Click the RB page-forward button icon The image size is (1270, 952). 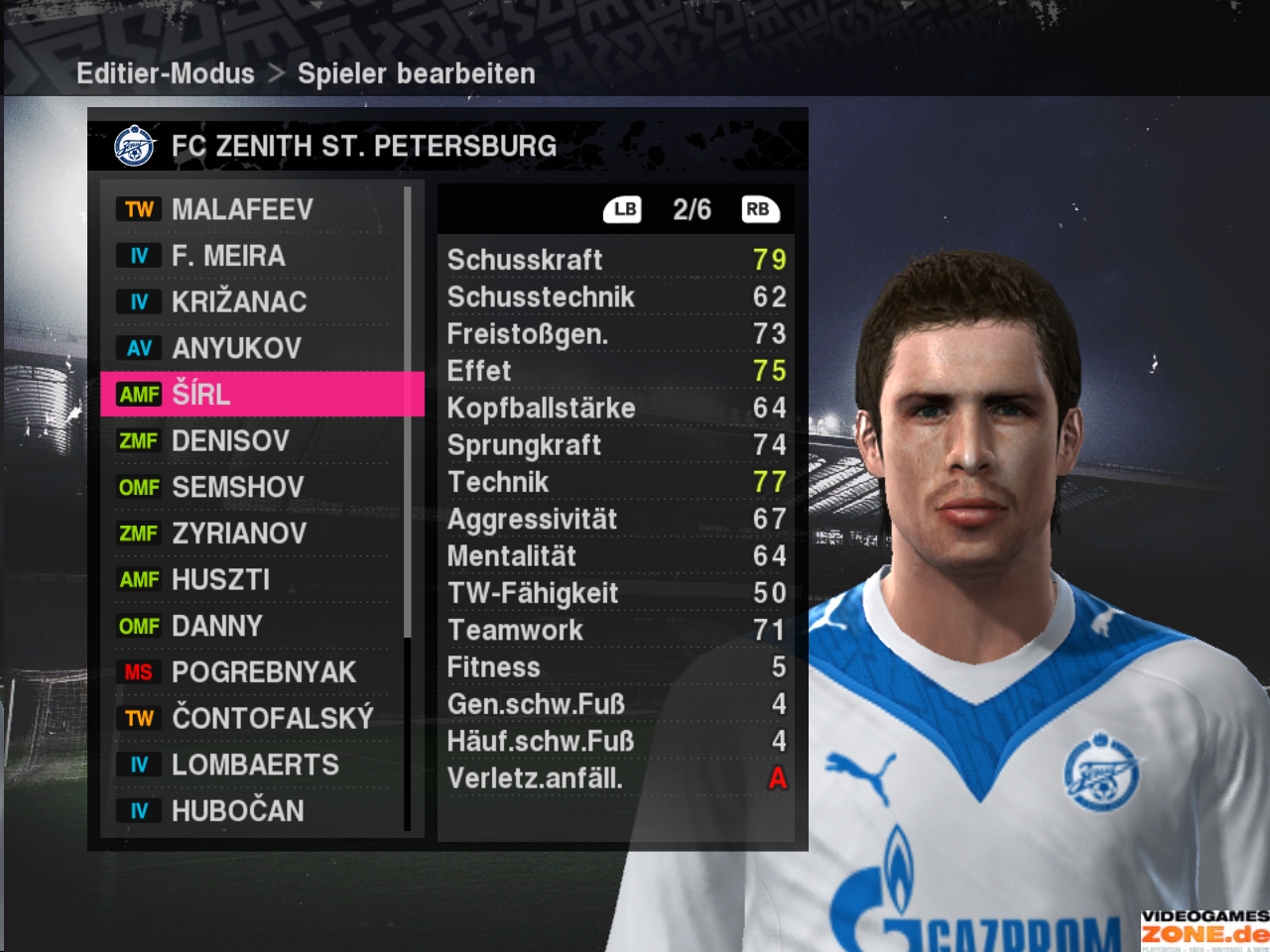pos(760,209)
